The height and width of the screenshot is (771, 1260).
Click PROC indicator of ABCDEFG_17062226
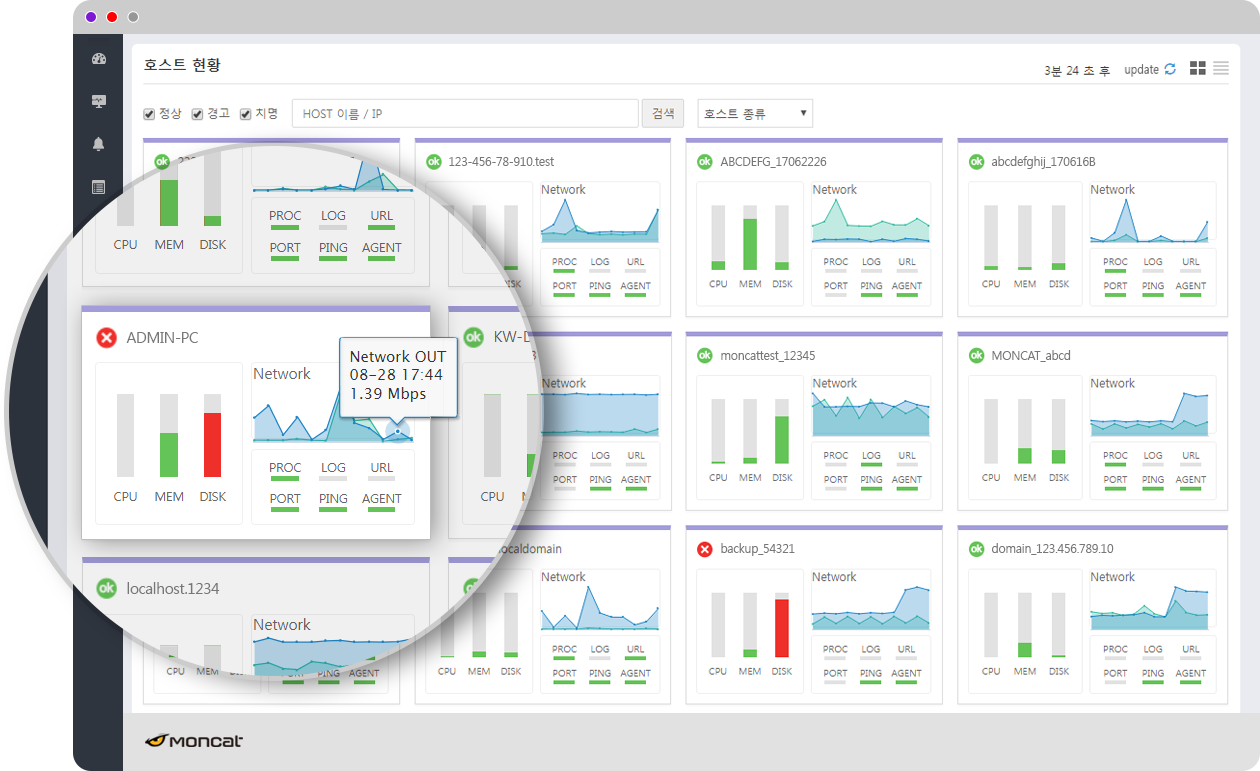tap(836, 264)
